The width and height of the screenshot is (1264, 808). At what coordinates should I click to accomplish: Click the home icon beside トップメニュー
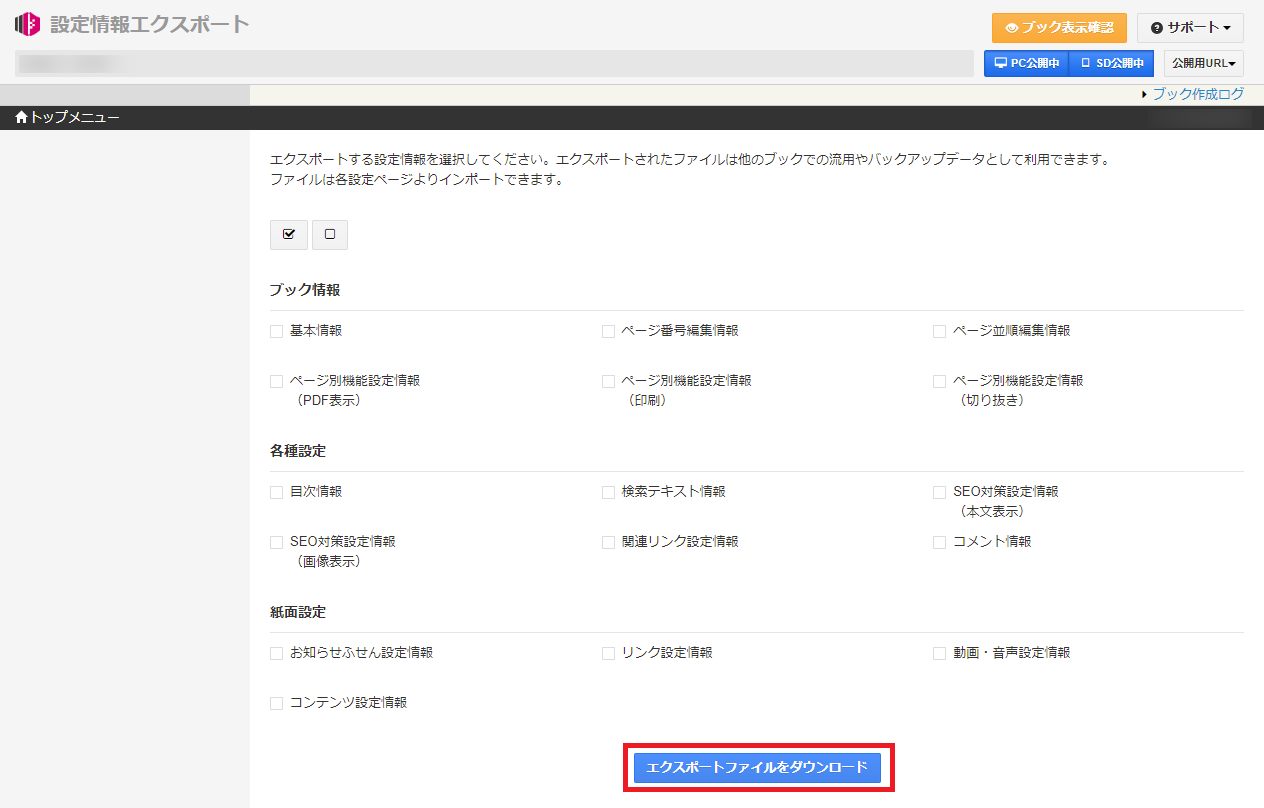click(x=21, y=118)
